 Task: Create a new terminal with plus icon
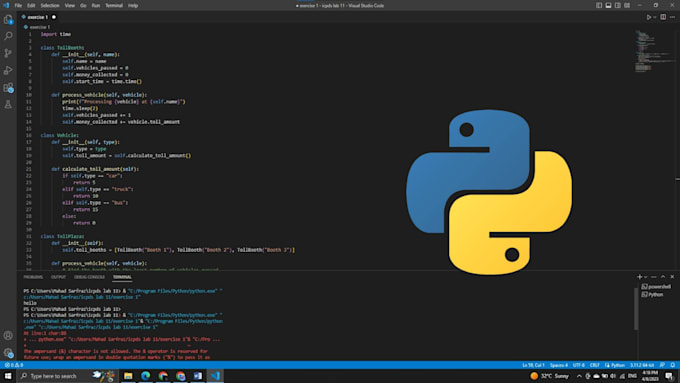pyautogui.click(x=639, y=277)
